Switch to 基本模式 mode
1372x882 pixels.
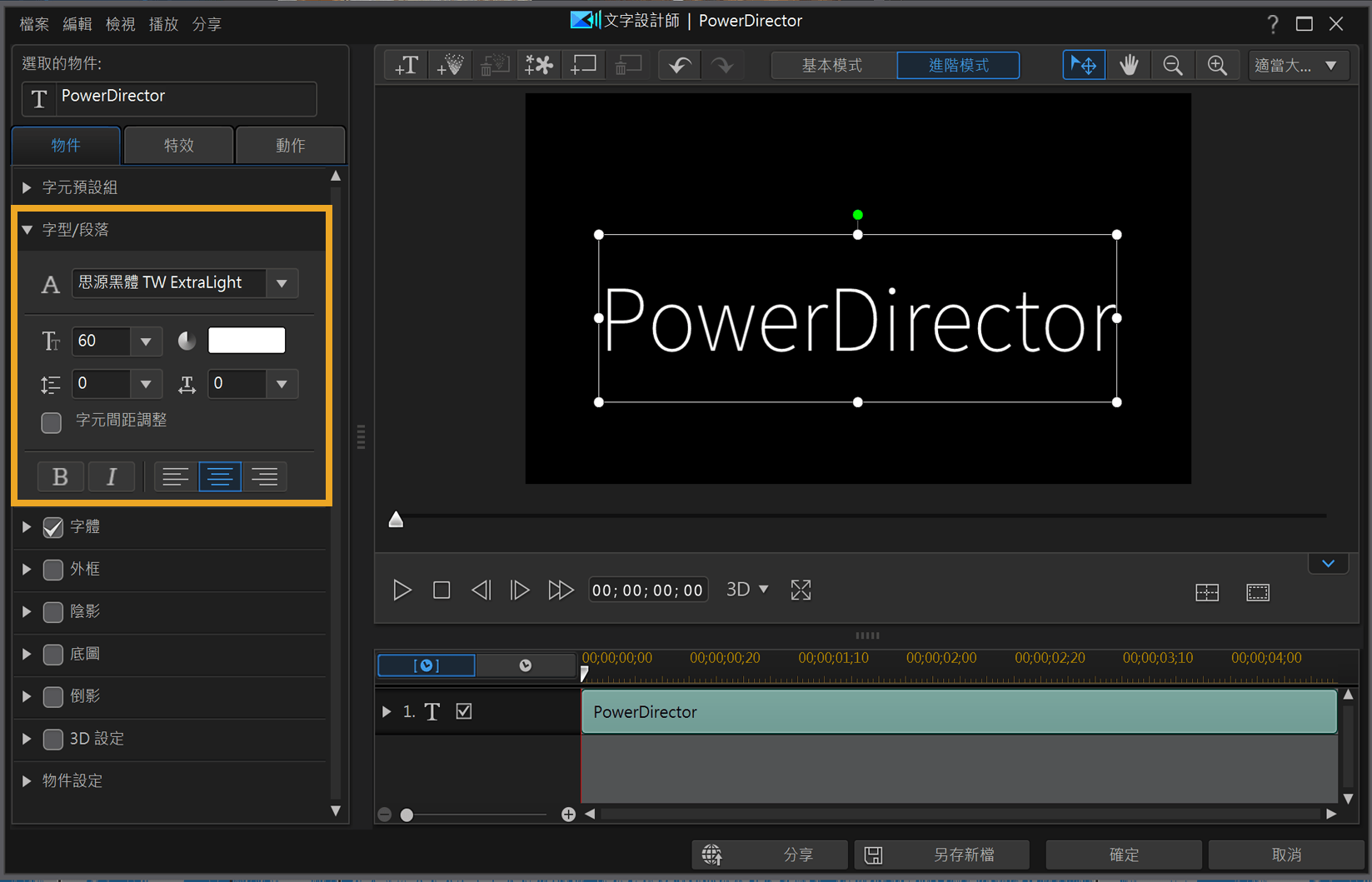[832, 65]
